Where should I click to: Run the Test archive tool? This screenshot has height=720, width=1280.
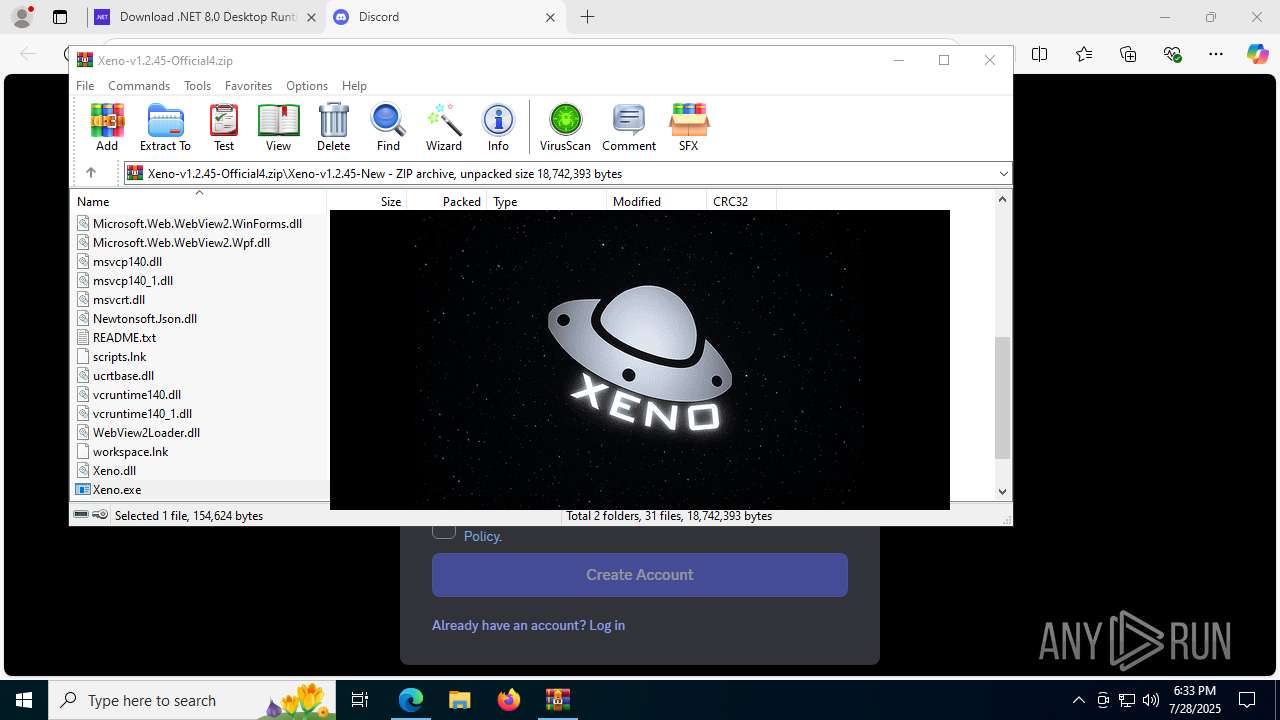pos(224,127)
